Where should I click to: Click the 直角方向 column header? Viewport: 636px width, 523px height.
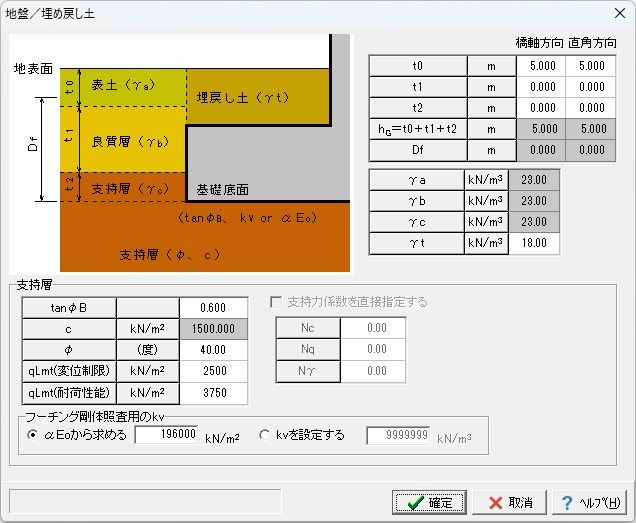click(x=592, y=43)
